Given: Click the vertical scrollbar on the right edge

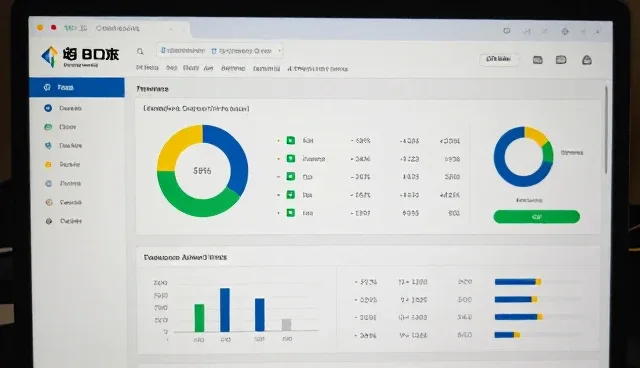Looking at the screenshot, I should (x=606, y=130).
